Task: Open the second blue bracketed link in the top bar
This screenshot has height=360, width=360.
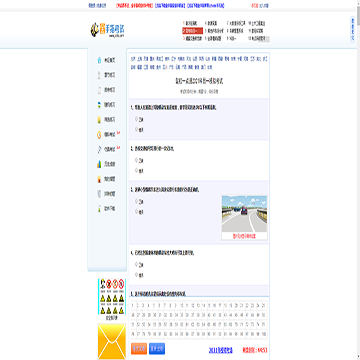Action: 206,6
